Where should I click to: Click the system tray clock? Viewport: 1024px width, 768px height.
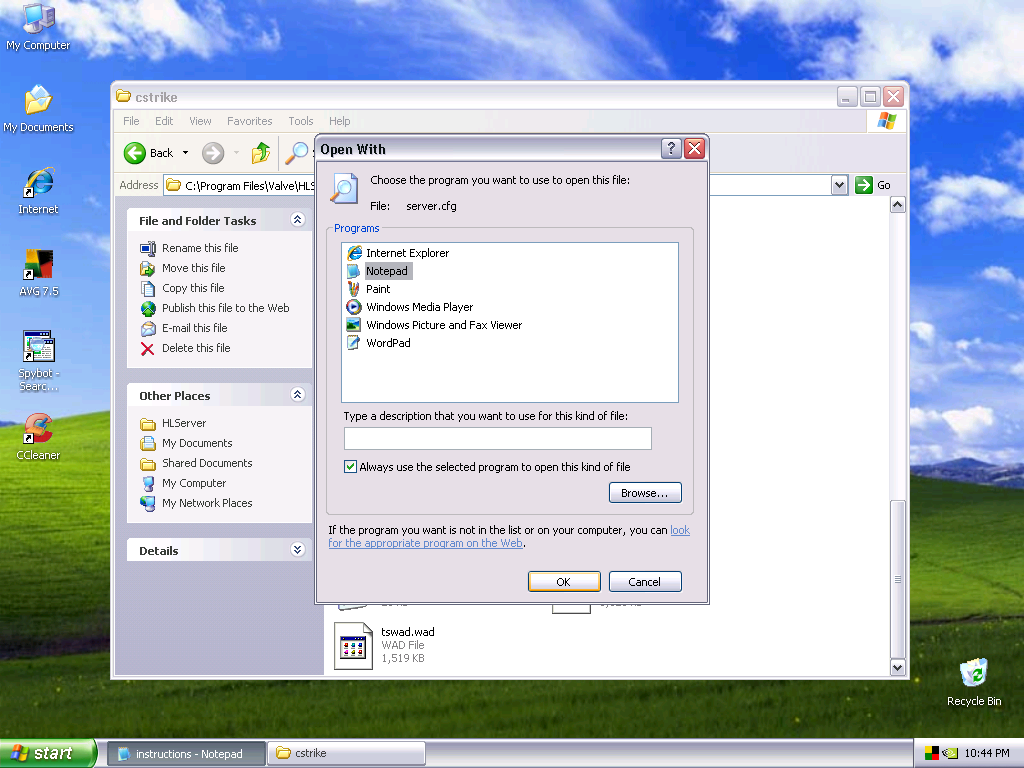tap(987, 754)
